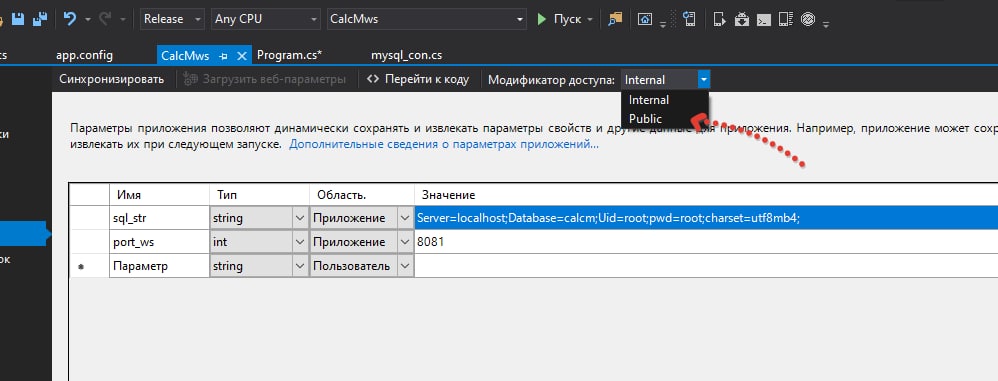The width and height of the screenshot is (998, 381).
Task: Click the 8081 value cell
Action: coord(706,242)
